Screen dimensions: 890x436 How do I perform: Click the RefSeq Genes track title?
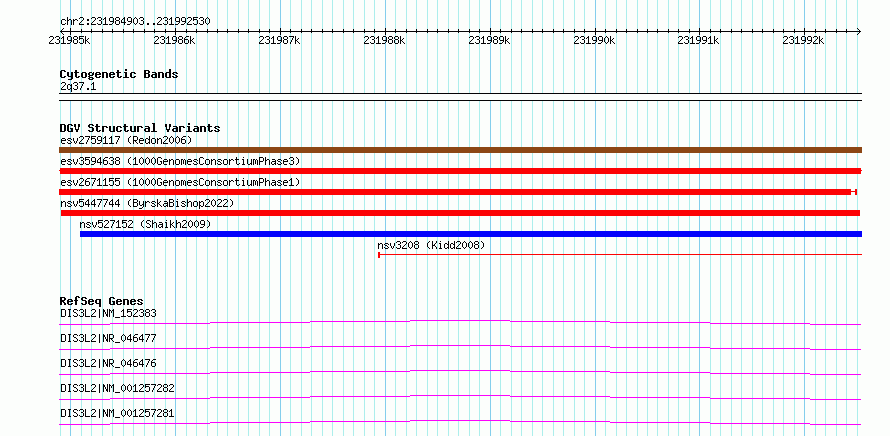(x=102, y=301)
